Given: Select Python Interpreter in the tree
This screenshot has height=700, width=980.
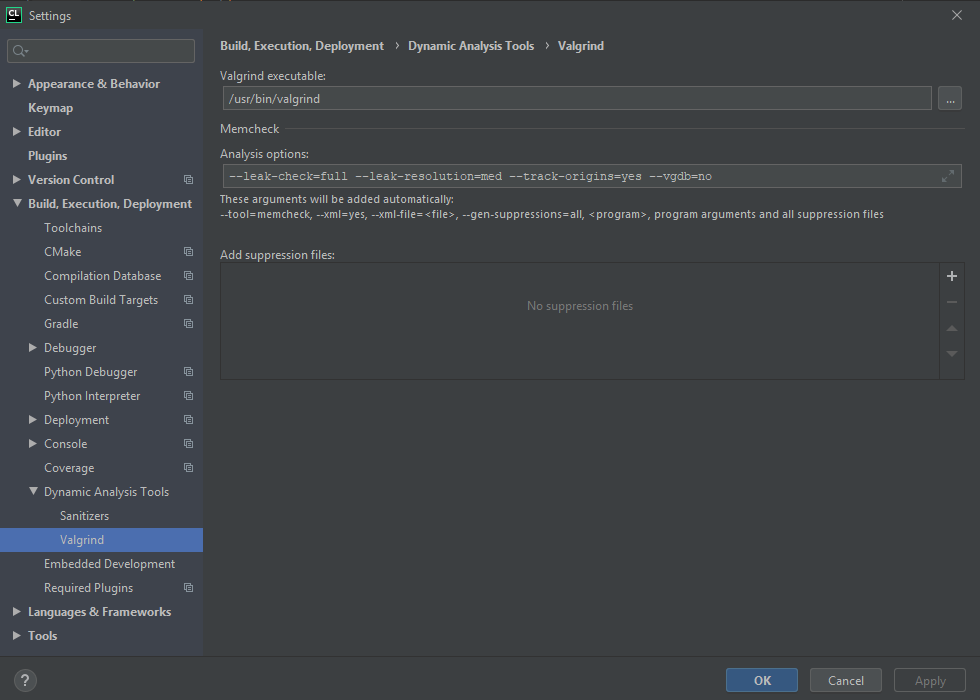Looking at the screenshot, I should [x=92, y=396].
